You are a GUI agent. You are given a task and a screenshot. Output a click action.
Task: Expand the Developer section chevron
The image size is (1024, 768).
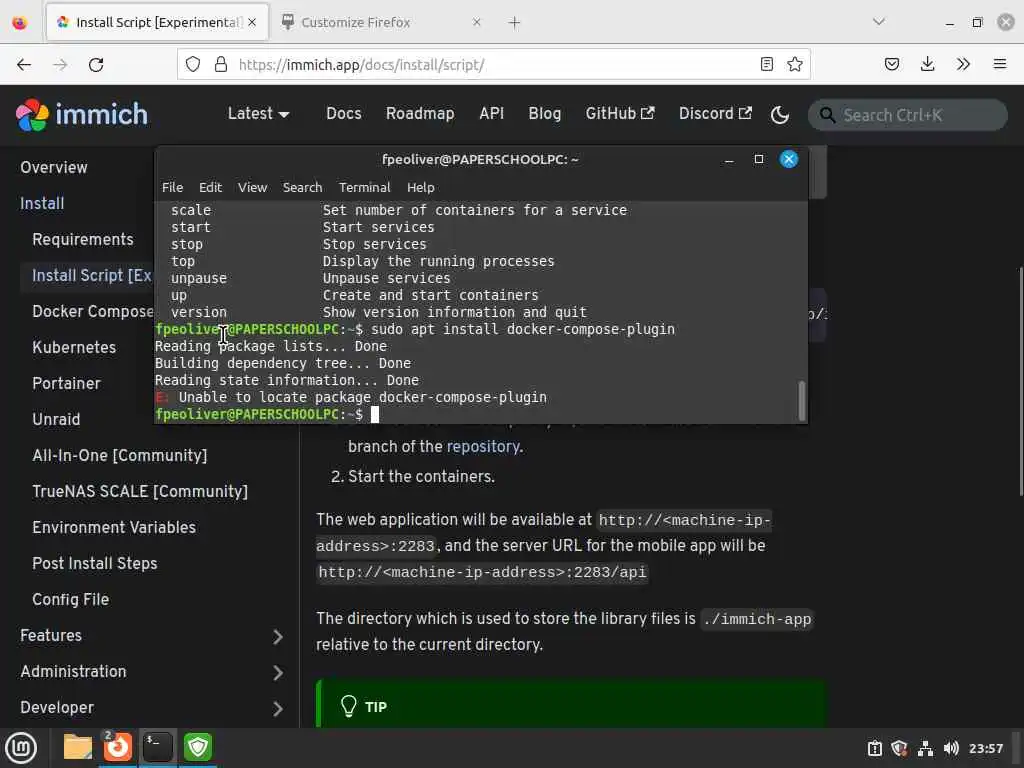click(278, 708)
